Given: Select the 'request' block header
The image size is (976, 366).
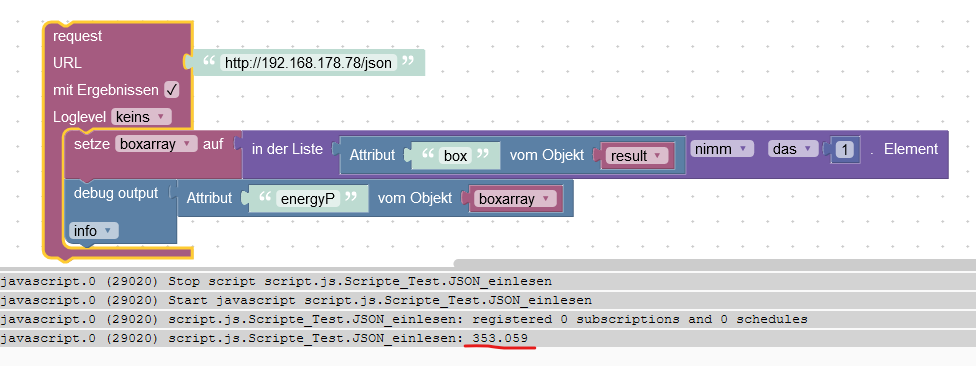Looking at the screenshot, I should click(x=78, y=36).
